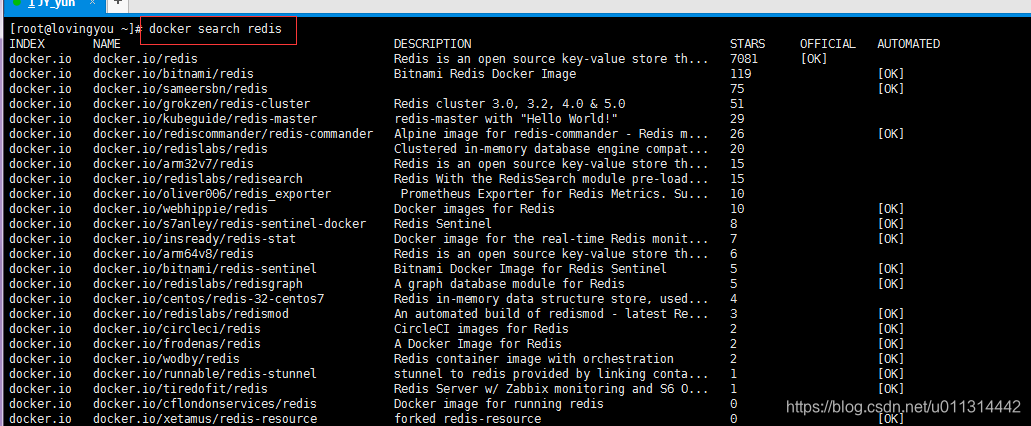Select docker.io/redis image name
The width and height of the screenshot is (1031, 426).
tap(145, 59)
